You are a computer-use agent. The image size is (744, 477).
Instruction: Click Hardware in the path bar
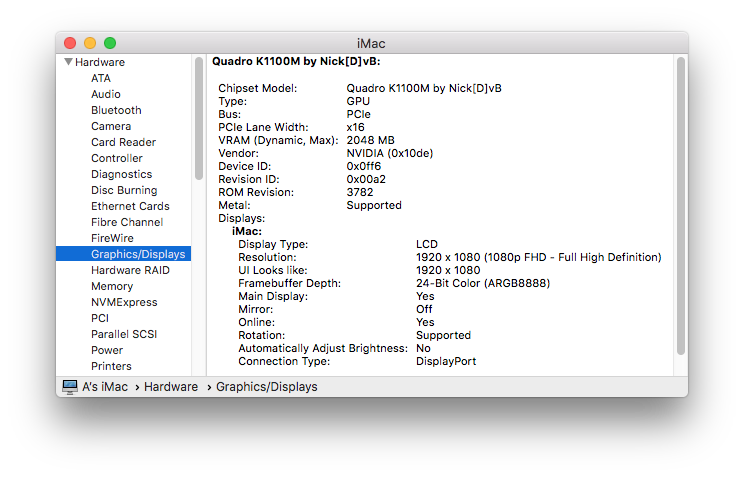[171, 387]
